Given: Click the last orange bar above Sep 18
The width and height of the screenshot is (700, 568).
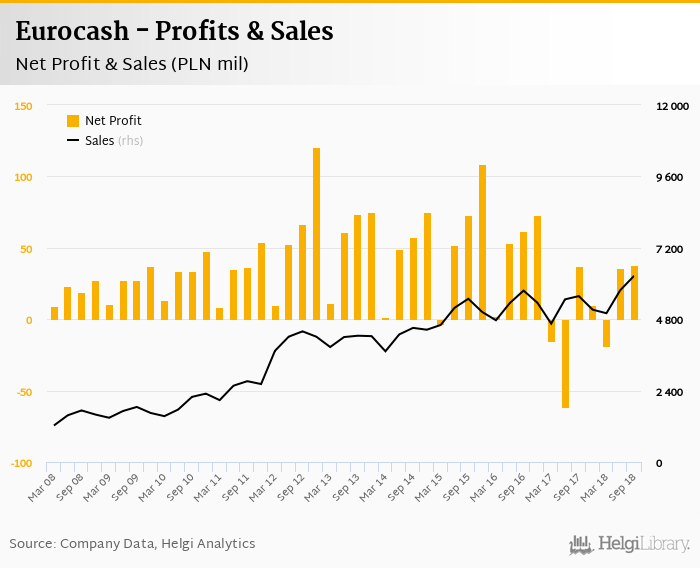Looking at the screenshot, I should click(634, 293).
